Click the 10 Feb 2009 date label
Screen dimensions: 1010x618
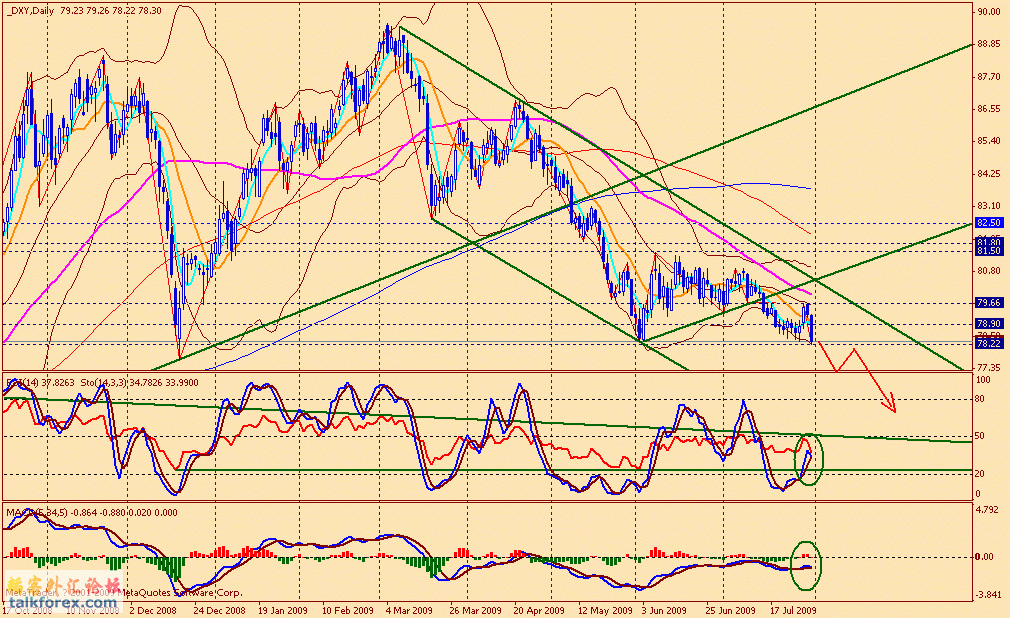[347, 610]
